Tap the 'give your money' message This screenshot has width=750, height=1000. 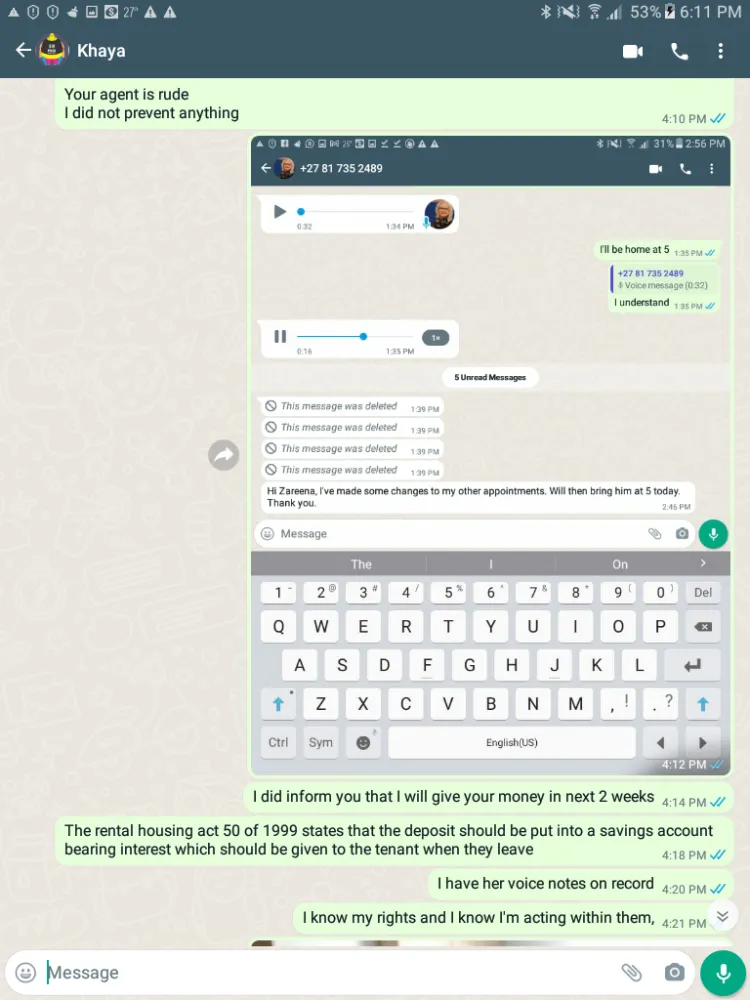(488, 797)
